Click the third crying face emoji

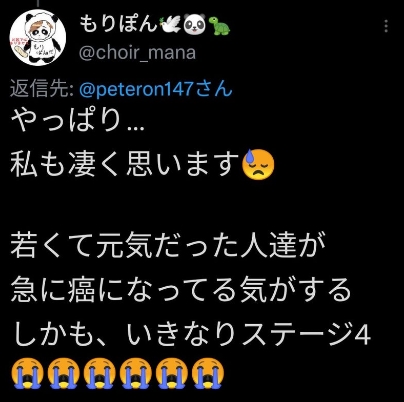click(100, 374)
